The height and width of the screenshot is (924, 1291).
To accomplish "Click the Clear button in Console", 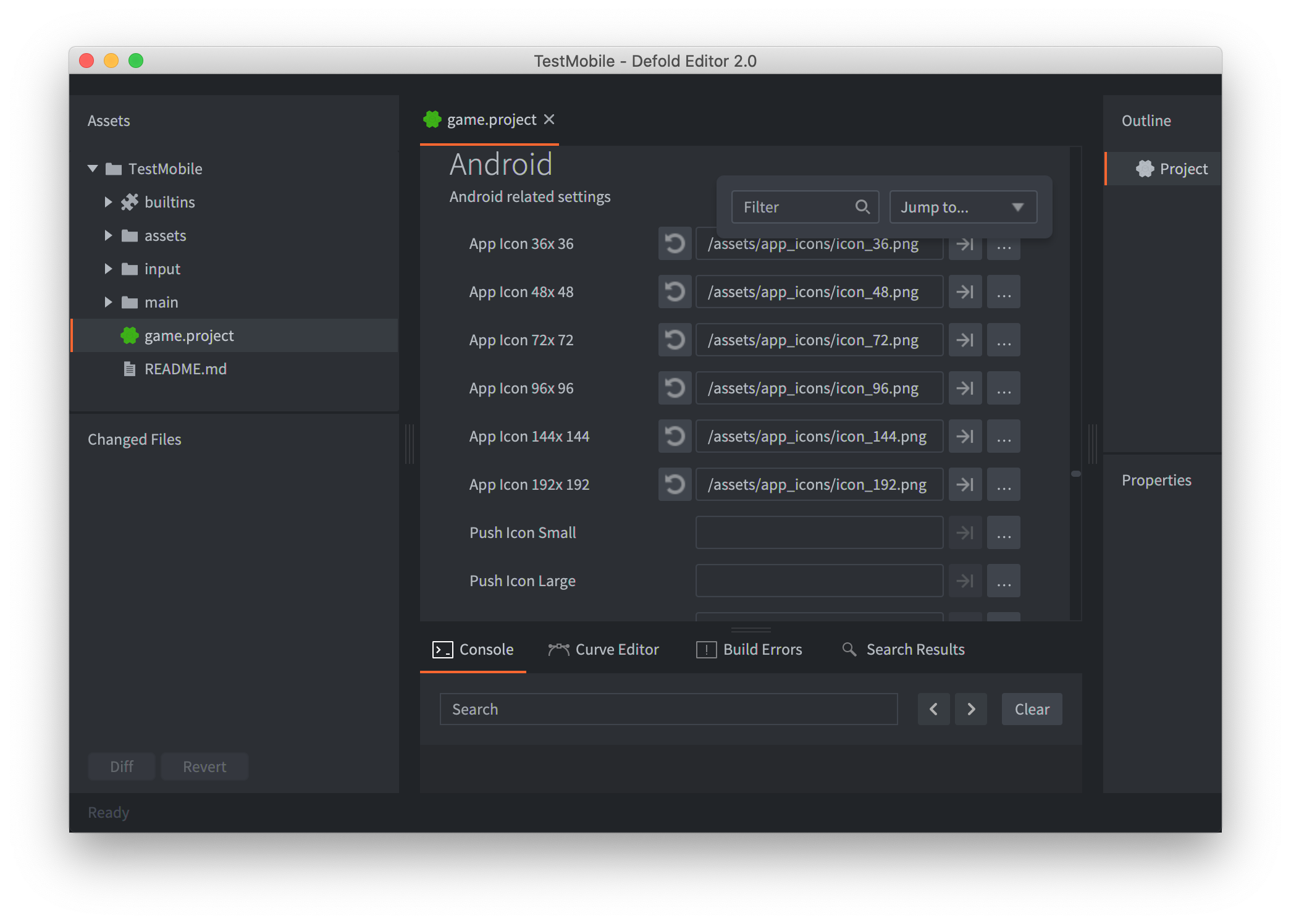I will click(x=1032, y=709).
